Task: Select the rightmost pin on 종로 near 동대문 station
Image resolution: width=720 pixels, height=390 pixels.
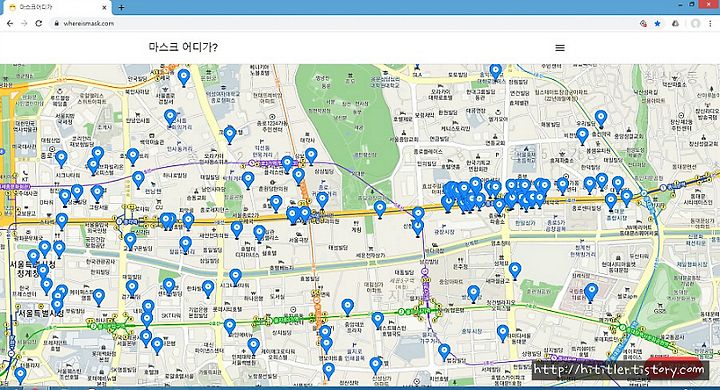Action: (627, 198)
